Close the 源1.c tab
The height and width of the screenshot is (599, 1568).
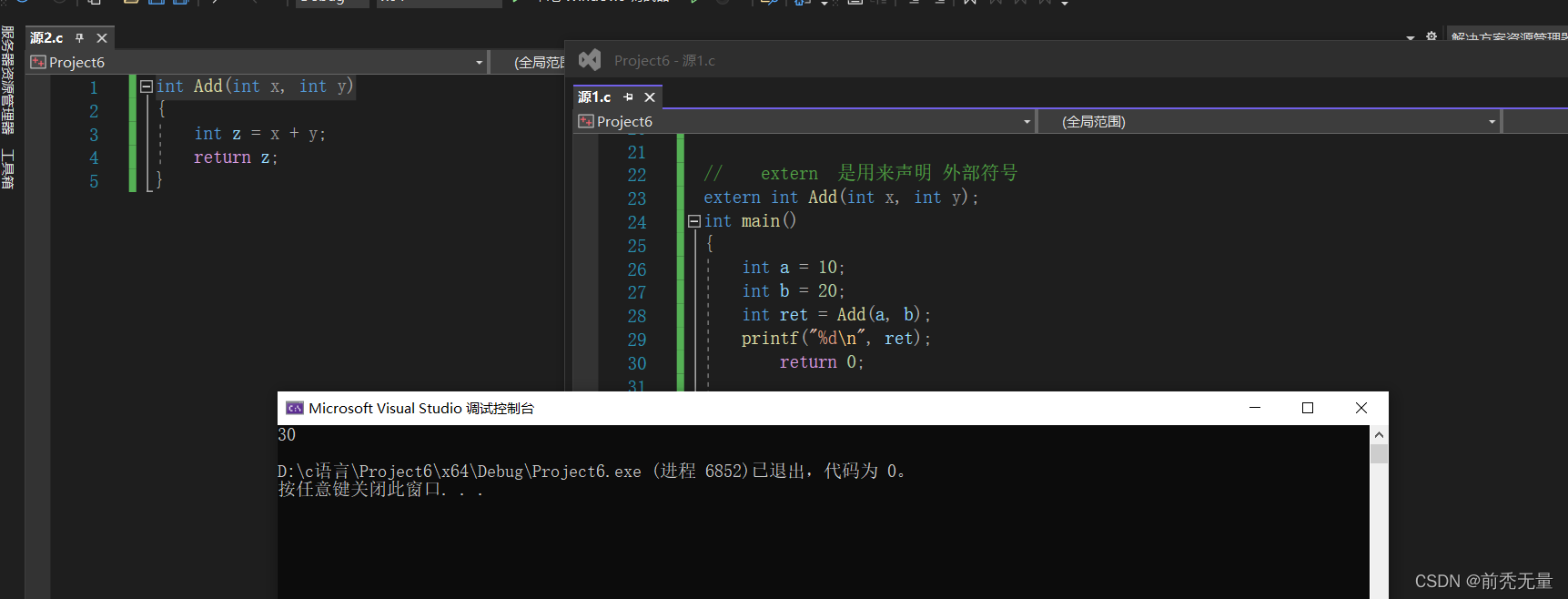(x=650, y=97)
